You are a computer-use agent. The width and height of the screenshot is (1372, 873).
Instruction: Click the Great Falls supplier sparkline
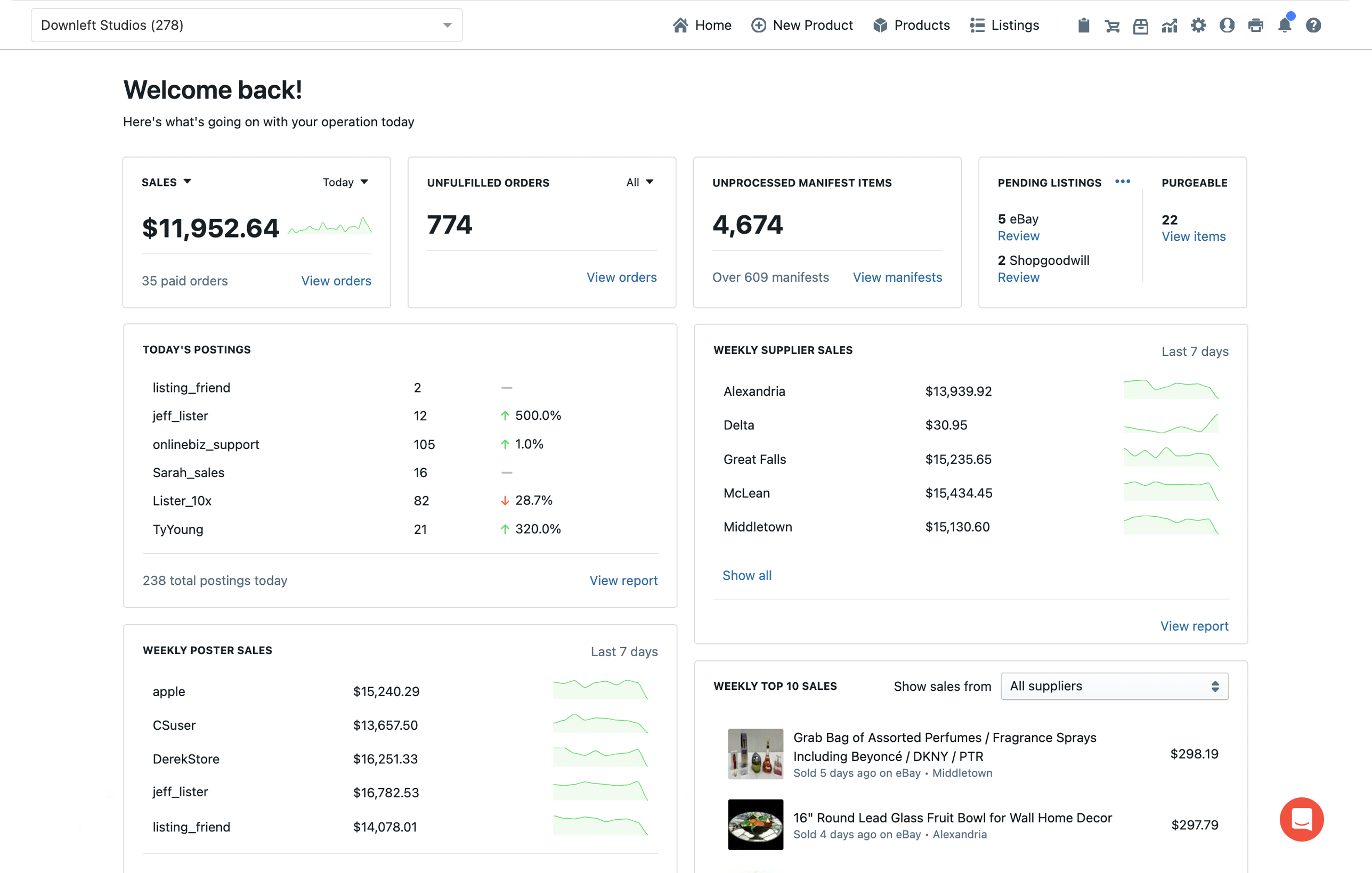[1171, 458]
